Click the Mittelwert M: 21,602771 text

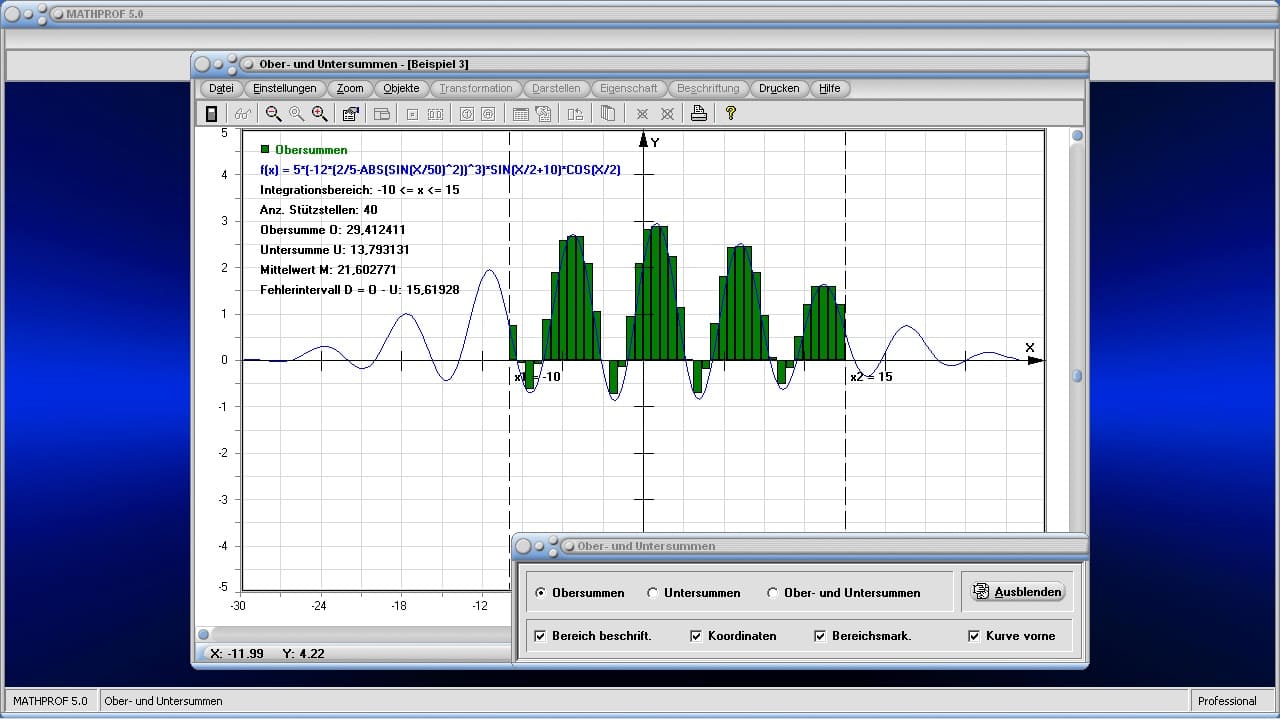328,270
